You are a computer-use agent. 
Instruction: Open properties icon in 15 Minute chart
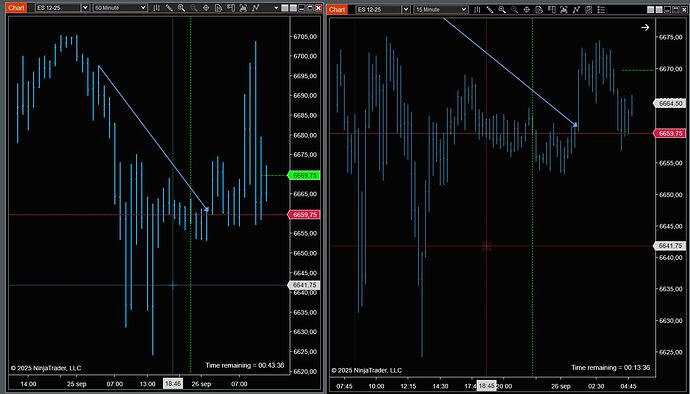[x=589, y=10]
